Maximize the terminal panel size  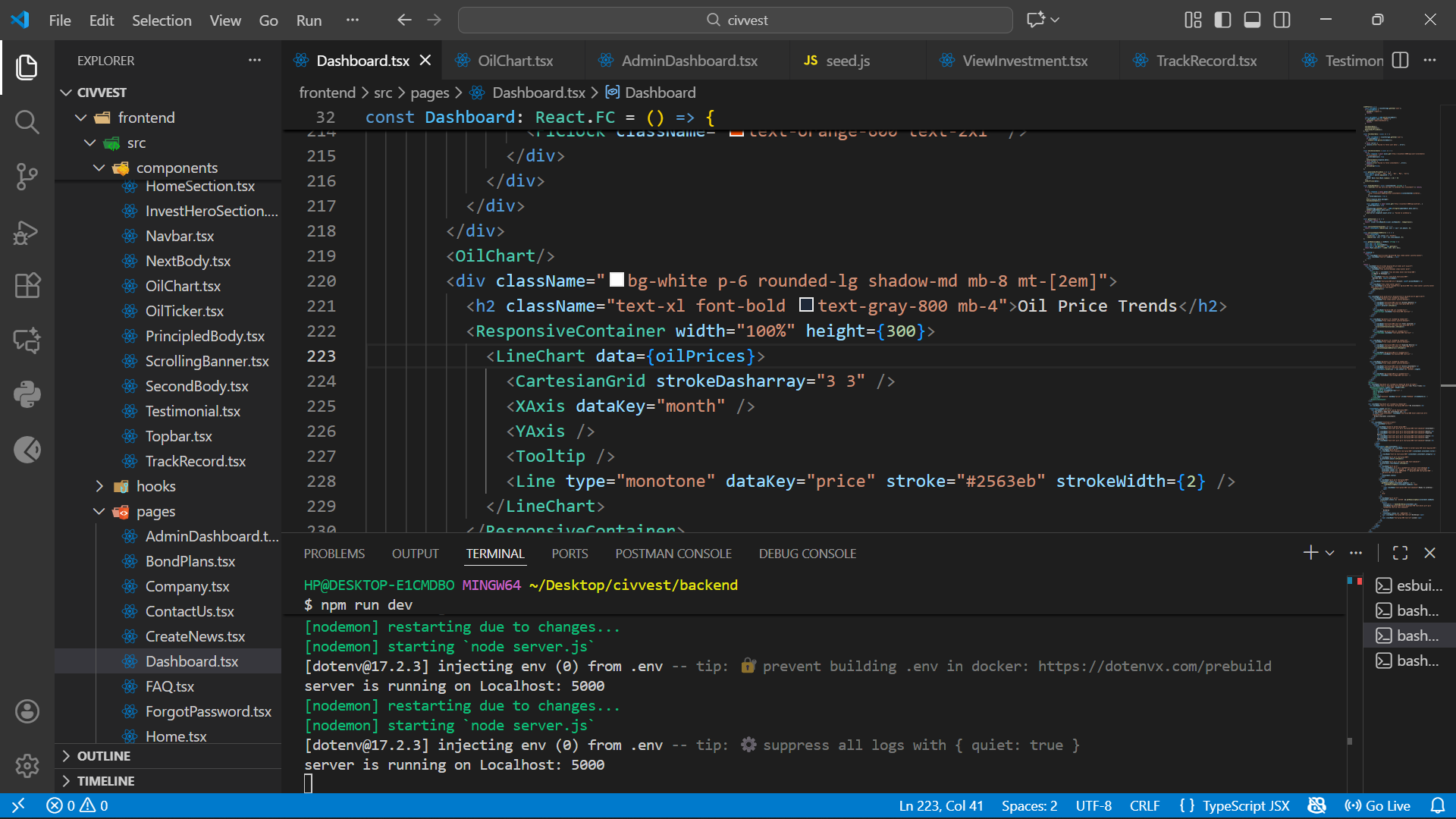1400,553
